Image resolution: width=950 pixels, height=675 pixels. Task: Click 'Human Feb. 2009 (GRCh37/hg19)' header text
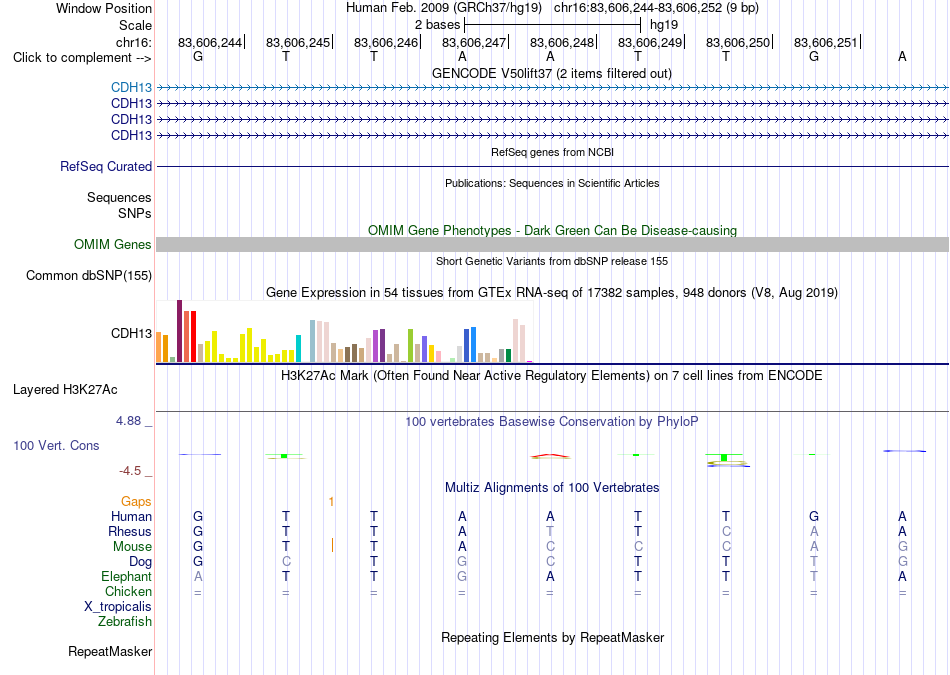[445, 8]
